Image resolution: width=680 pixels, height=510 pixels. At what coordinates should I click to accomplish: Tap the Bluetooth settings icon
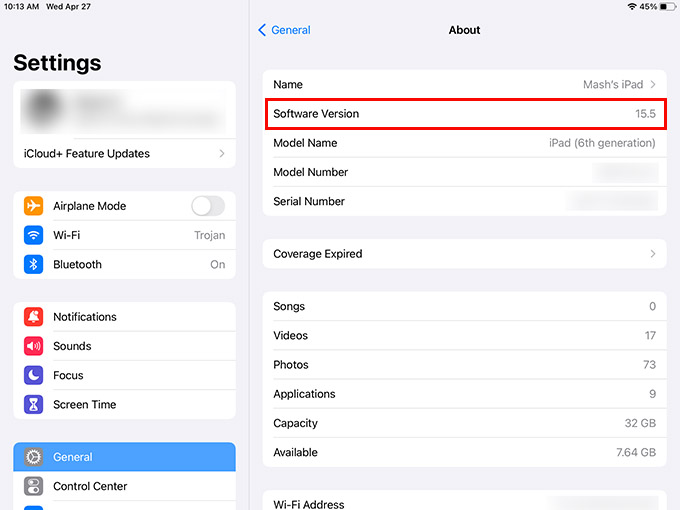tap(33, 264)
